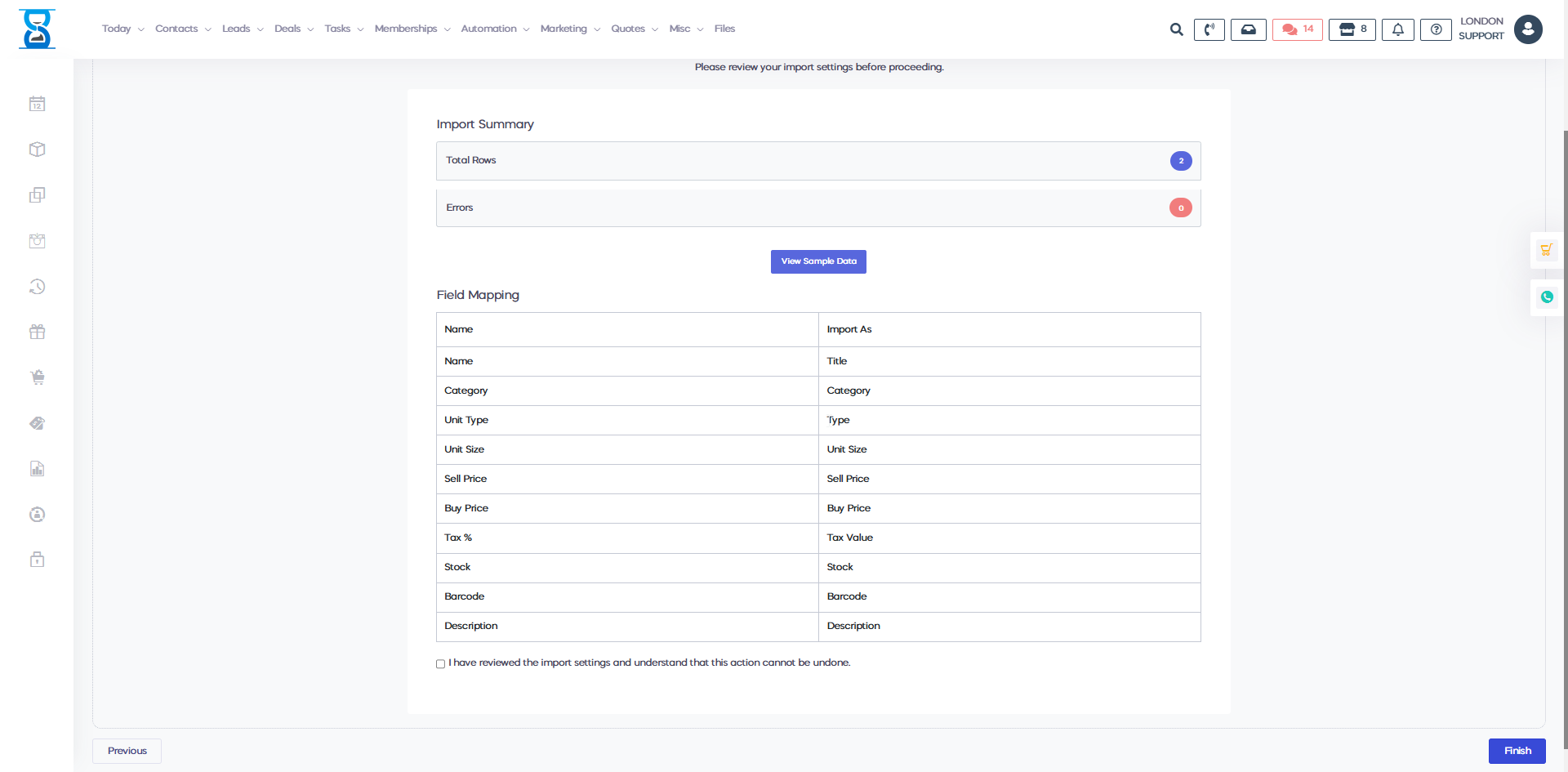
Task: Open the inbox tray icon
Action: (1248, 29)
